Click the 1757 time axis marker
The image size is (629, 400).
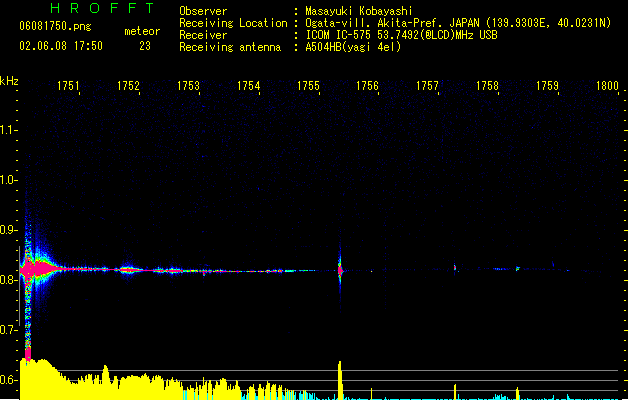(x=427, y=86)
